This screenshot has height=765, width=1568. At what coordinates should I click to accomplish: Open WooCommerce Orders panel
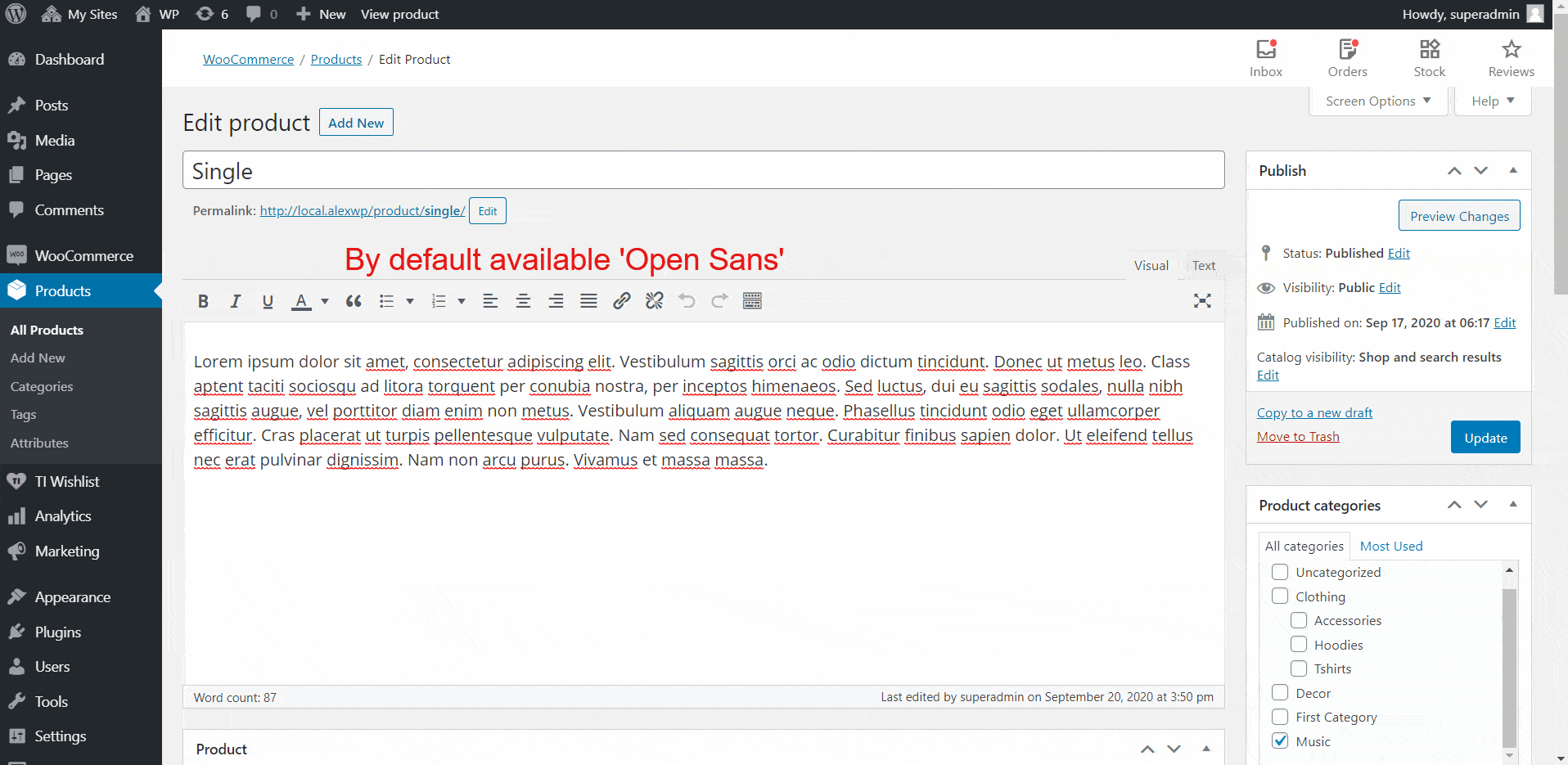tap(1348, 58)
